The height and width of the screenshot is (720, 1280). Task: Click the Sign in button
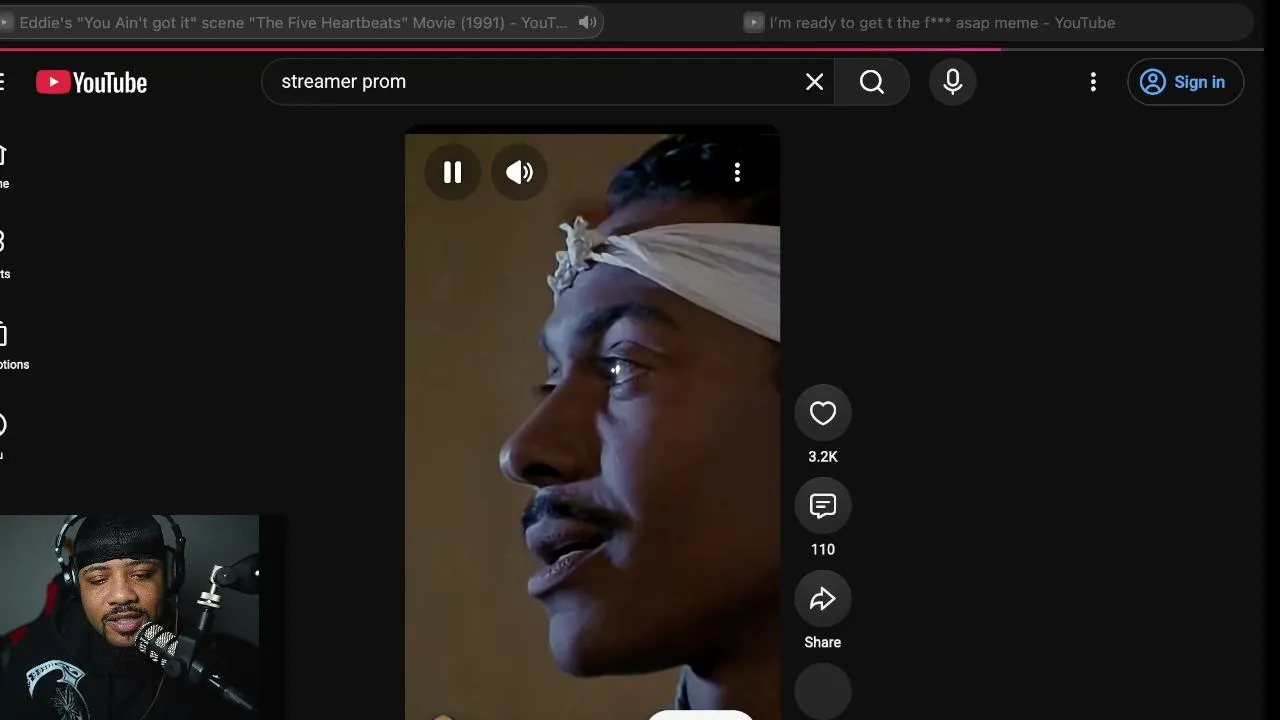click(1186, 82)
